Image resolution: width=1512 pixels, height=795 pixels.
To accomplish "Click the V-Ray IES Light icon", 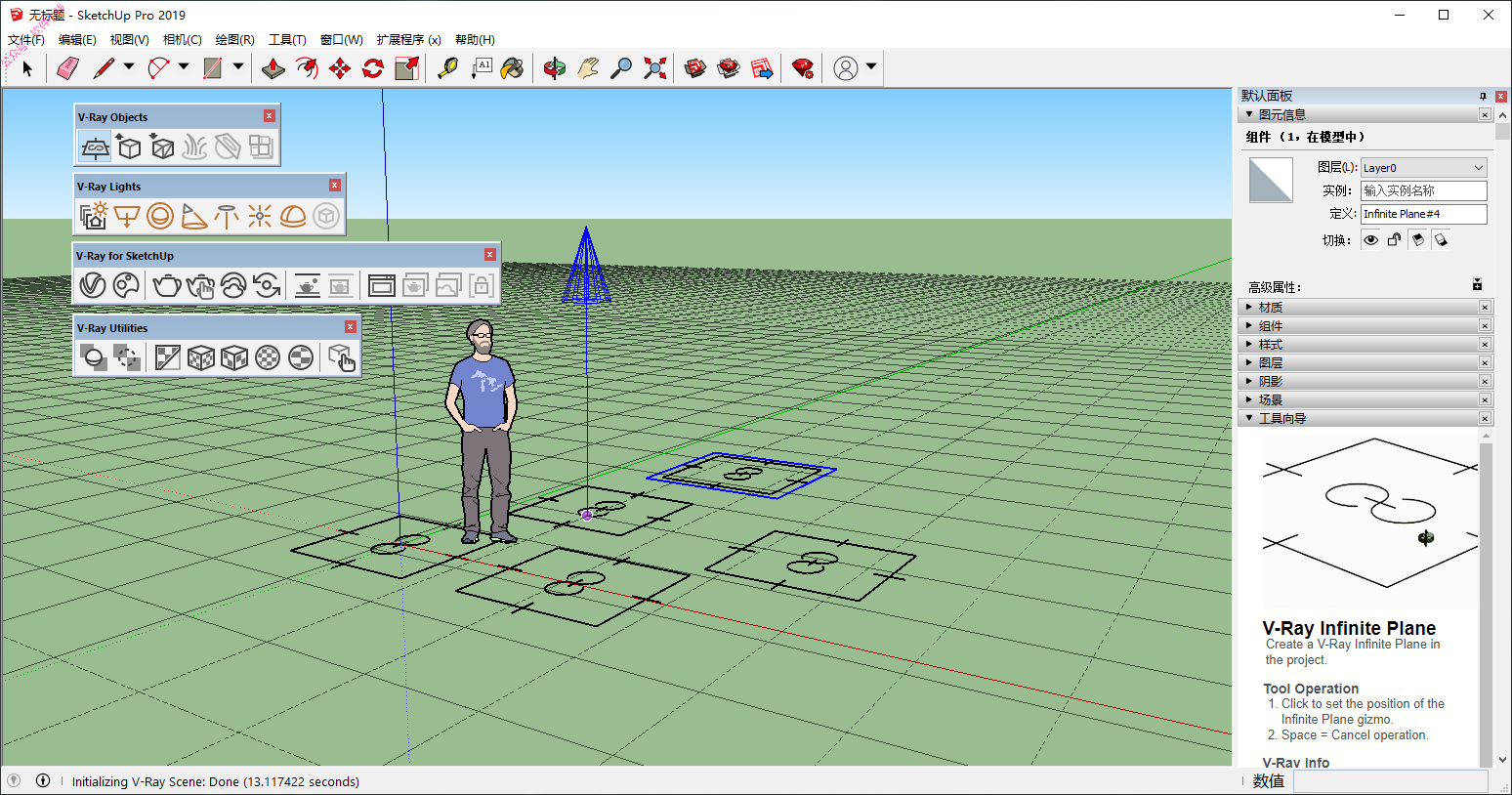I will tap(227, 217).
